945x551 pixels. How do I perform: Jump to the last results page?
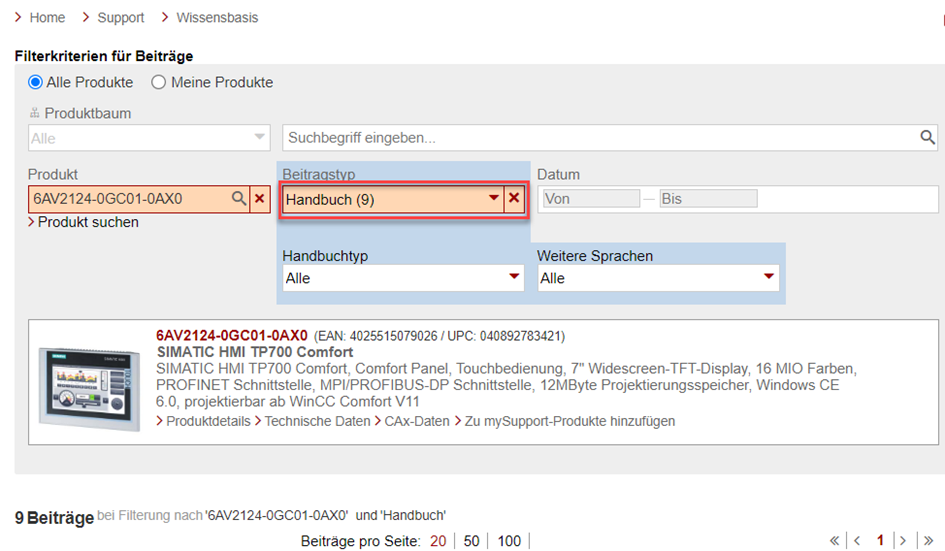928,541
